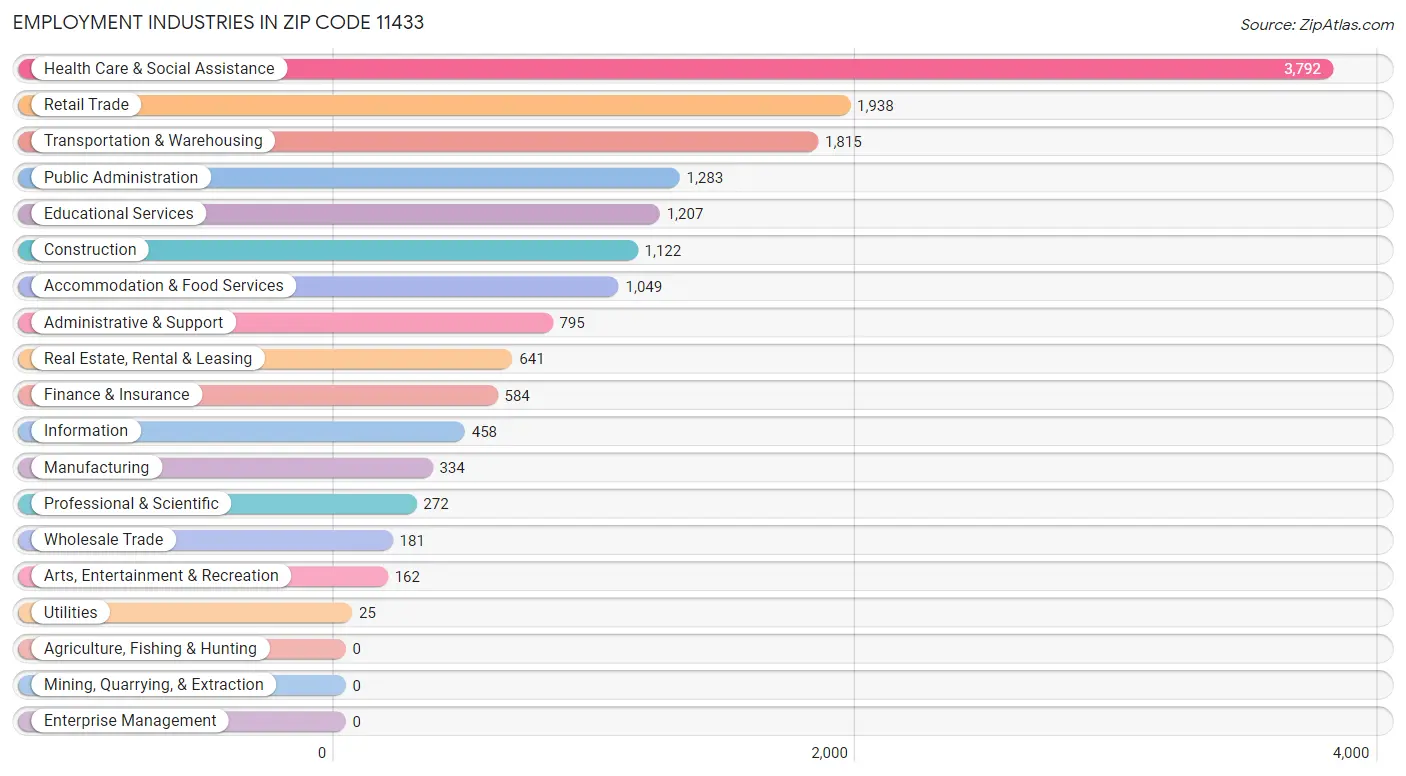The height and width of the screenshot is (776, 1406).
Task: Click the Accommodation & Food Services label
Action: tap(164, 286)
